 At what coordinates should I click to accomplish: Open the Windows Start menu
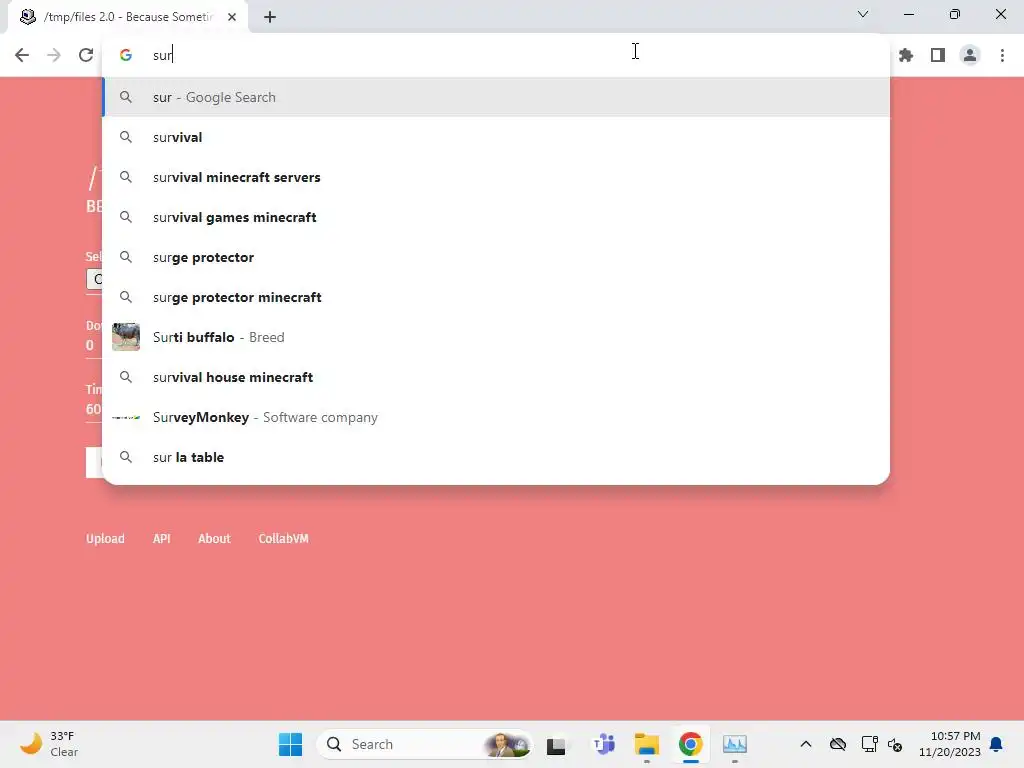(x=291, y=744)
